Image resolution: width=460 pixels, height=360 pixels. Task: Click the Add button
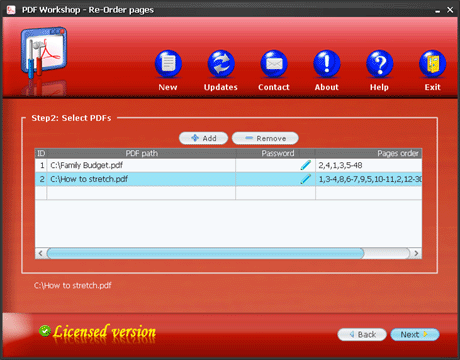[x=203, y=138]
